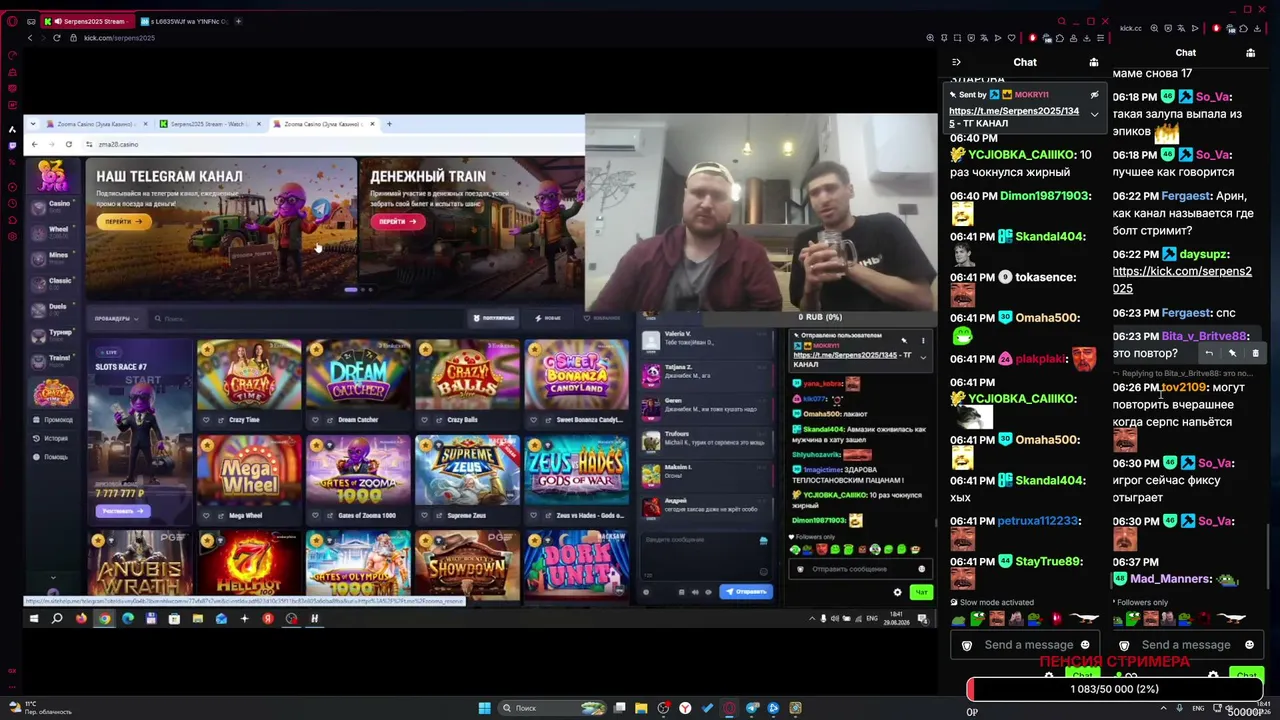Click the Windows Start button on outer taskbar
Viewport: 1280px width, 720px height.
coord(484,708)
